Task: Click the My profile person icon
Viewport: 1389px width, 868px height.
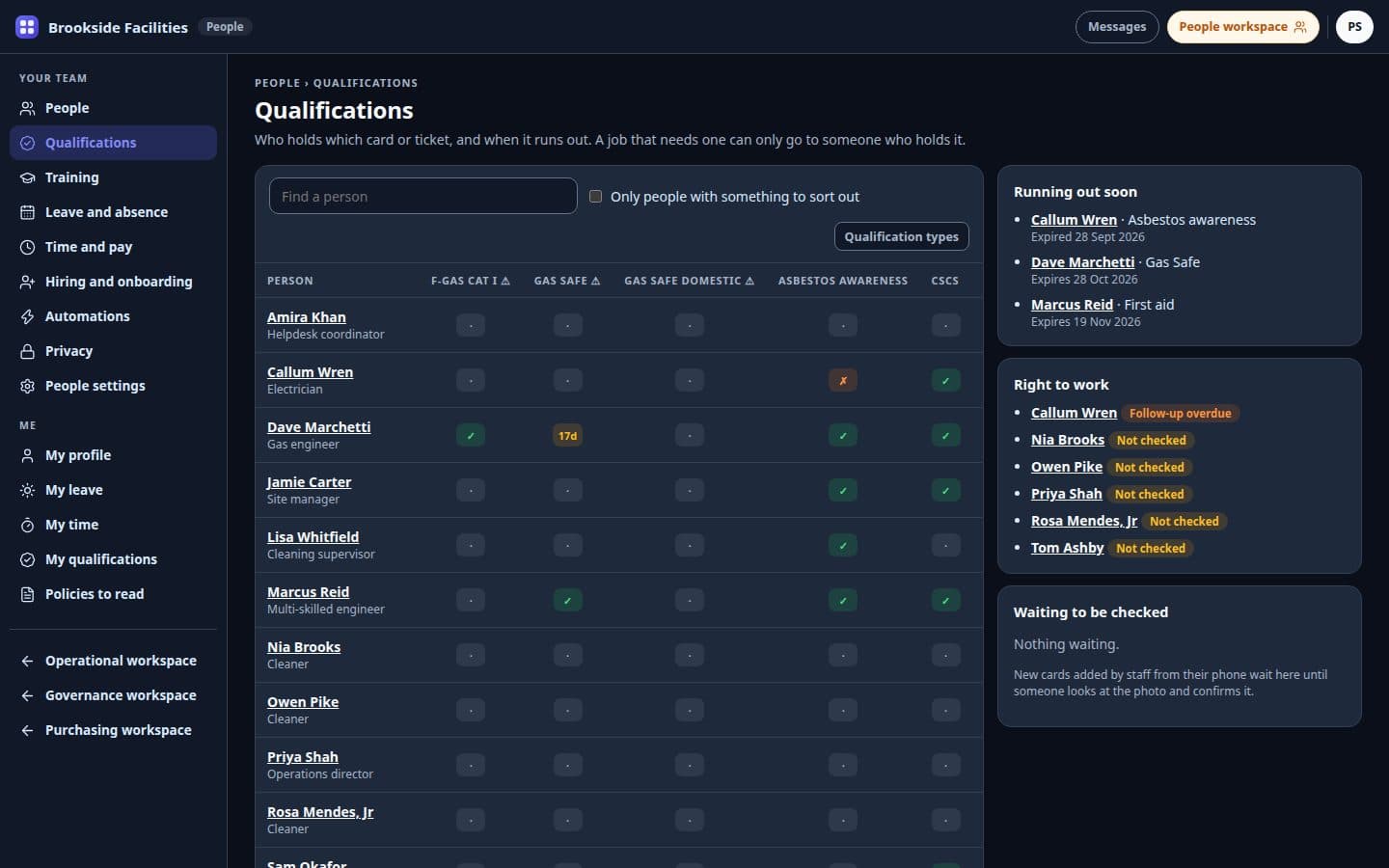Action: [27, 455]
